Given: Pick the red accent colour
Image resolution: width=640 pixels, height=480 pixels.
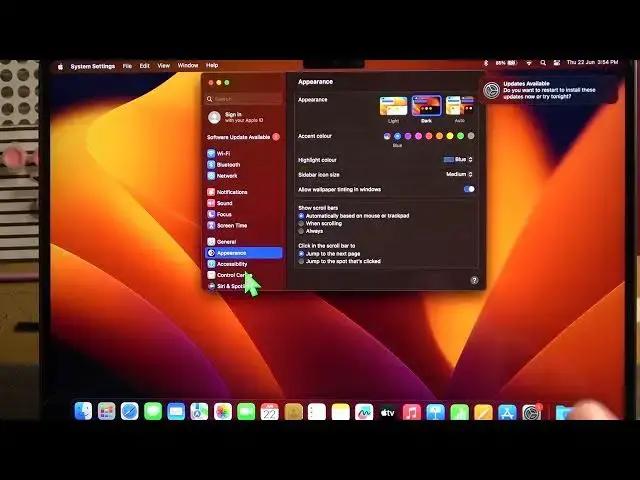Looking at the screenshot, I should (x=429, y=136).
